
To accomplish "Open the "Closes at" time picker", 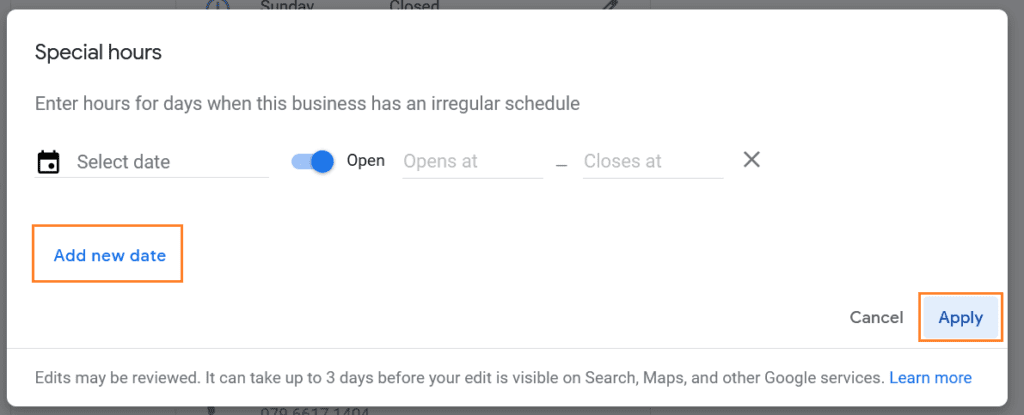I will (651, 162).
